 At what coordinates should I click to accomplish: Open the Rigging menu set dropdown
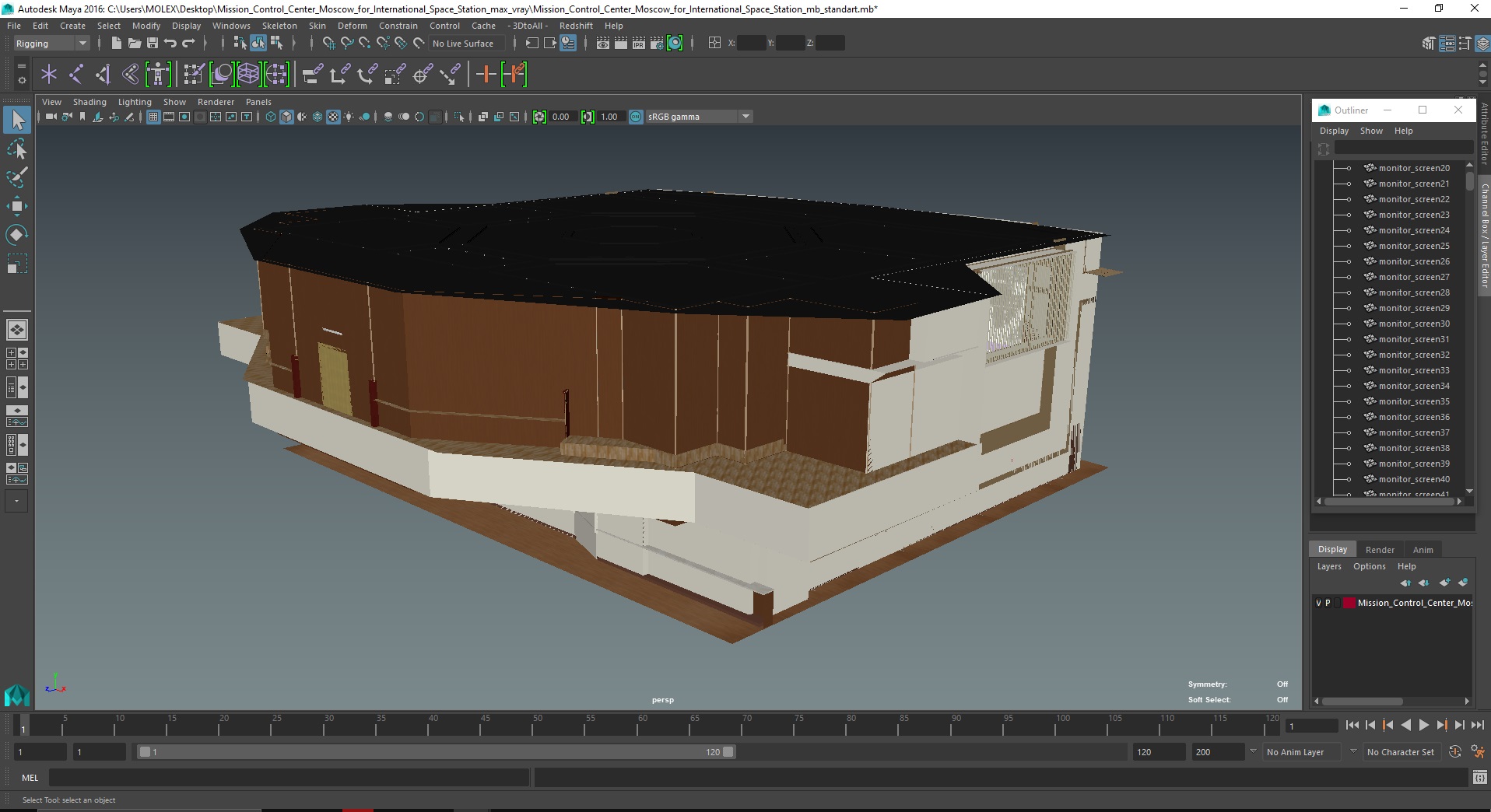point(51,44)
